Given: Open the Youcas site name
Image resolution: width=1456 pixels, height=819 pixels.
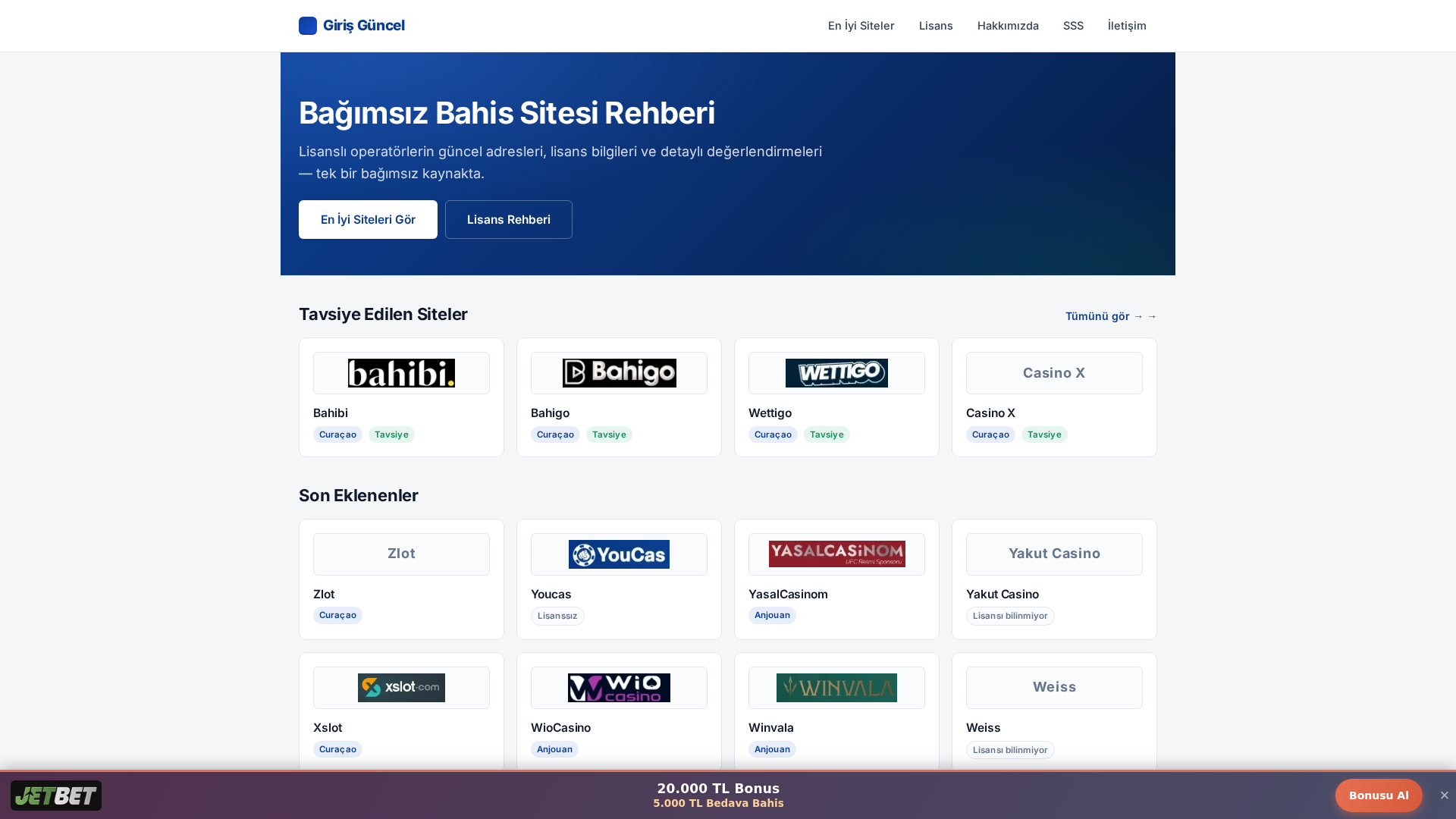Looking at the screenshot, I should (551, 594).
